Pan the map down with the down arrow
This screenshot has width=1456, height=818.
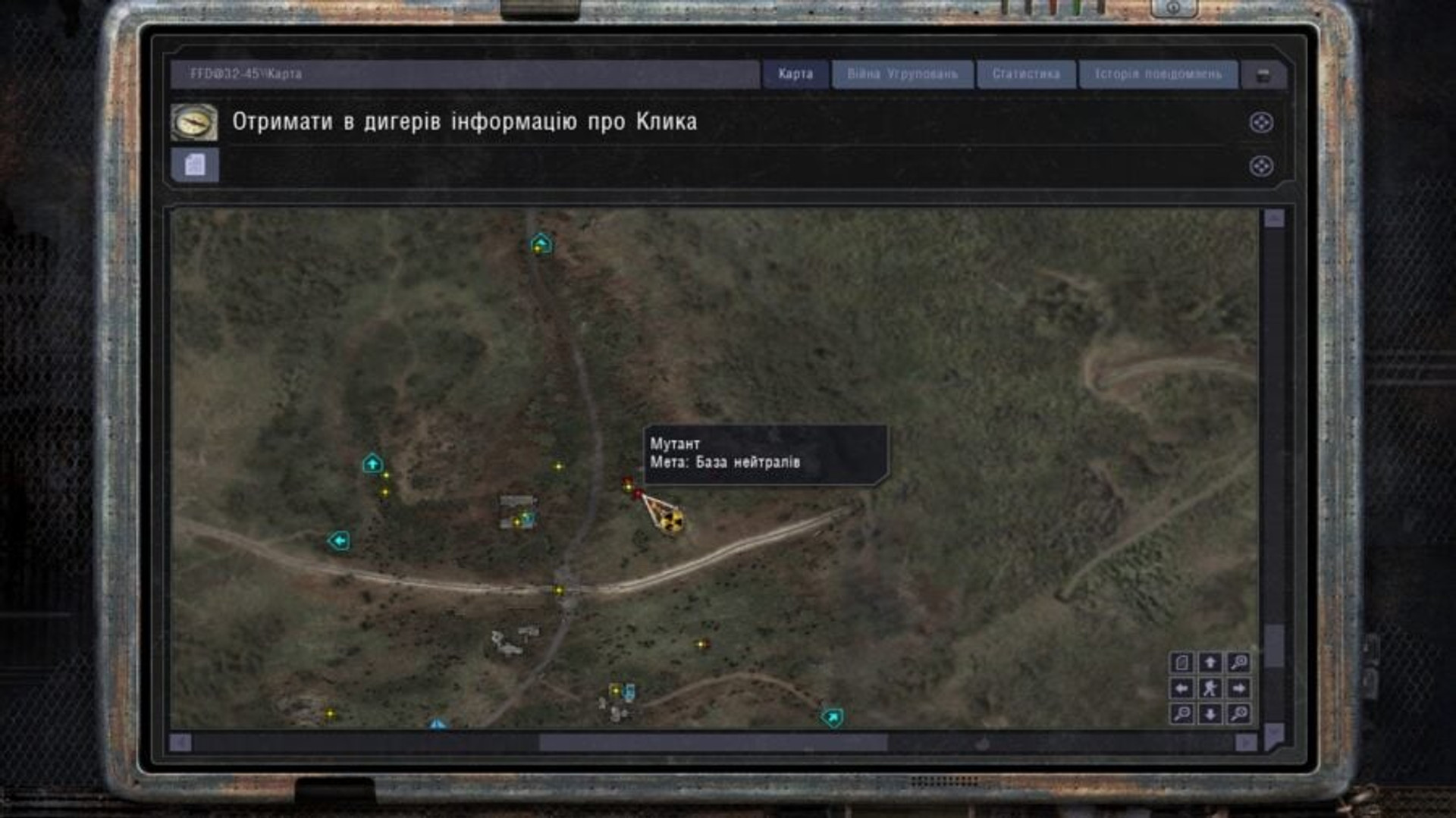pyautogui.click(x=1210, y=713)
